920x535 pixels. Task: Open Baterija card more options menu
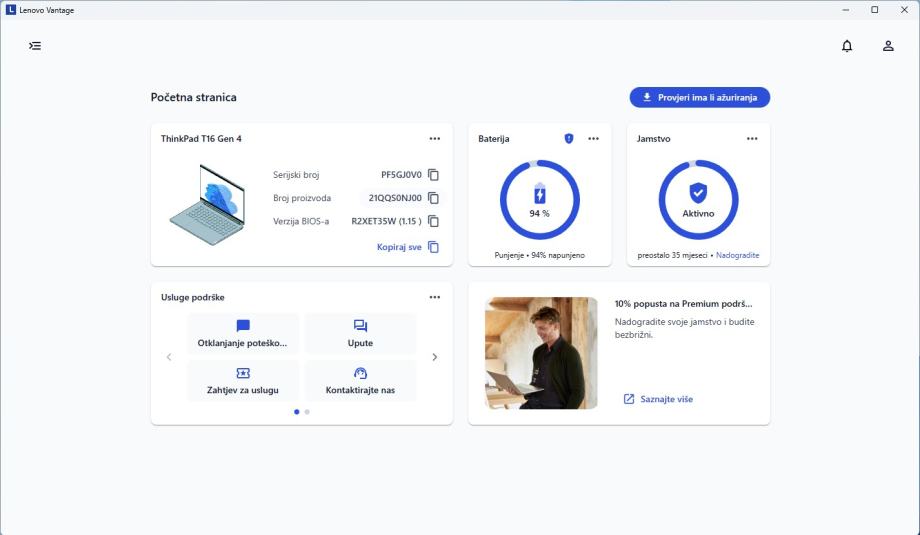pyautogui.click(x=594, y=138)
